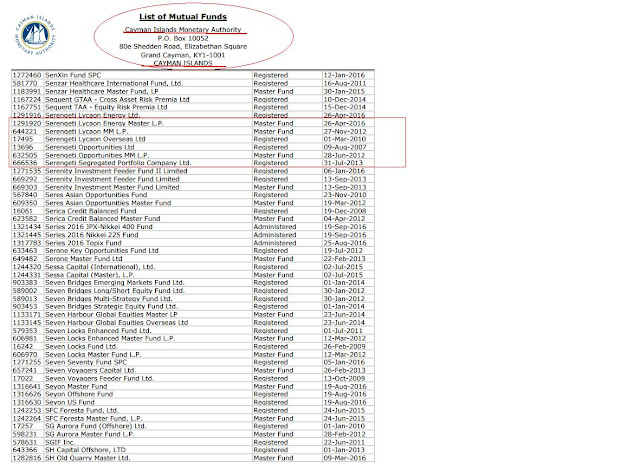Select Serengeti Lycaon Overseas Ltd
This screenshot has height=463, width=640.
pos(95,139)
